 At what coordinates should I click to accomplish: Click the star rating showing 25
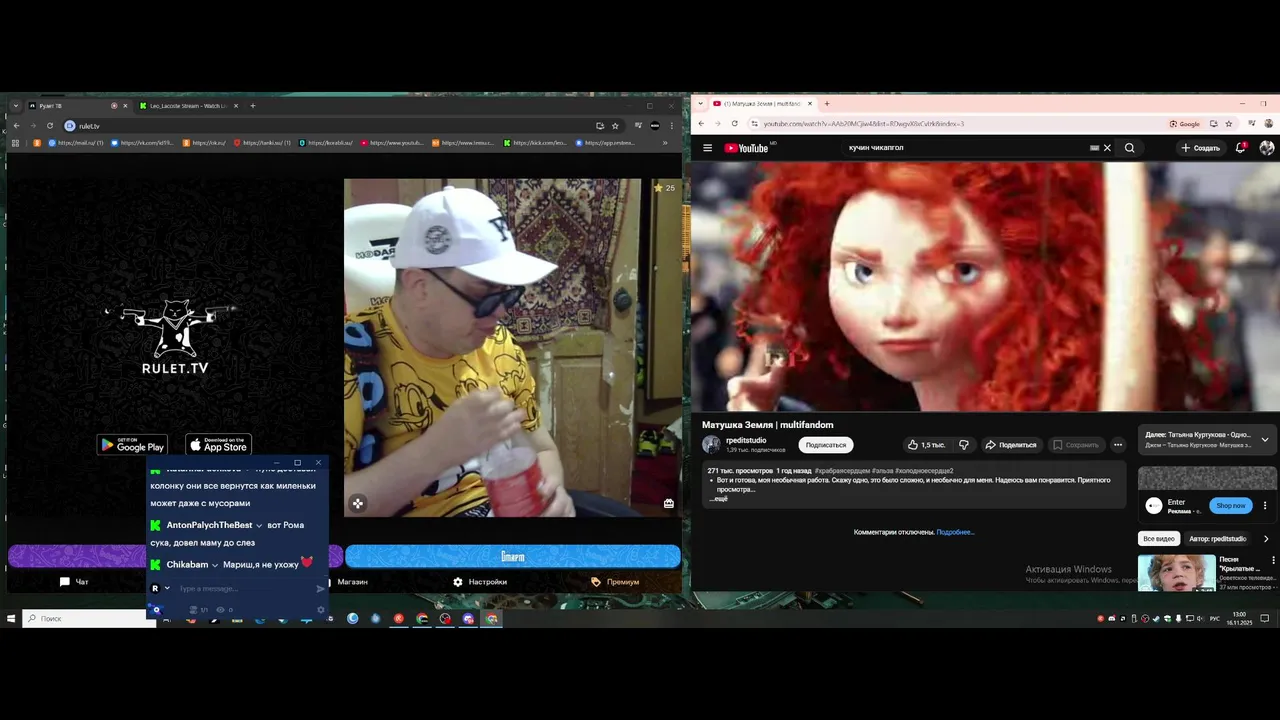point(664,188)
